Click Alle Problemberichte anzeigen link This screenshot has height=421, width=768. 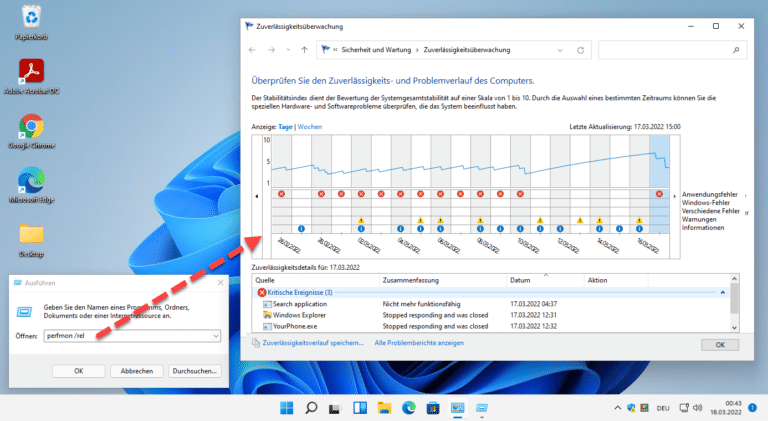[x=419, y=343]
